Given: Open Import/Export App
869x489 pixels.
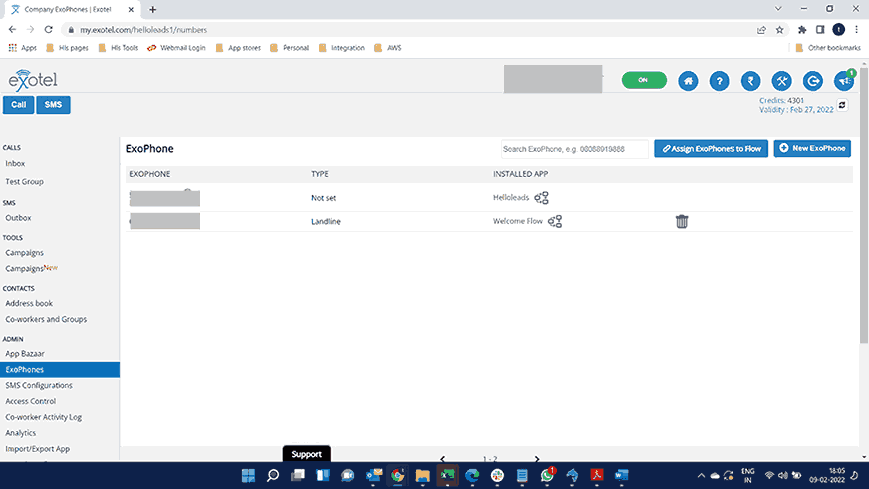Looking at the screenshot, I should [38, 449].
